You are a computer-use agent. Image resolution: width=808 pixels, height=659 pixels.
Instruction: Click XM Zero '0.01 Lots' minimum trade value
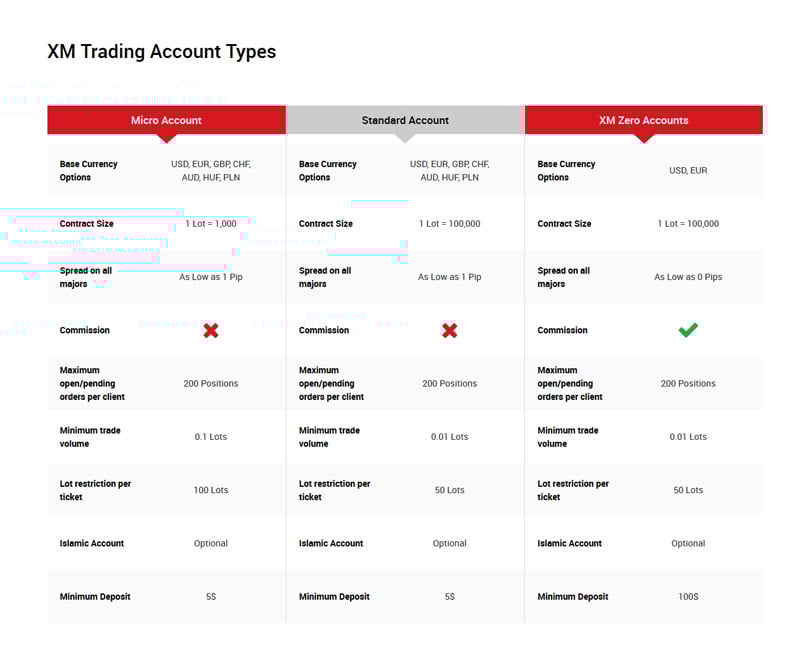pyautogui.click(x=688, y=436)
